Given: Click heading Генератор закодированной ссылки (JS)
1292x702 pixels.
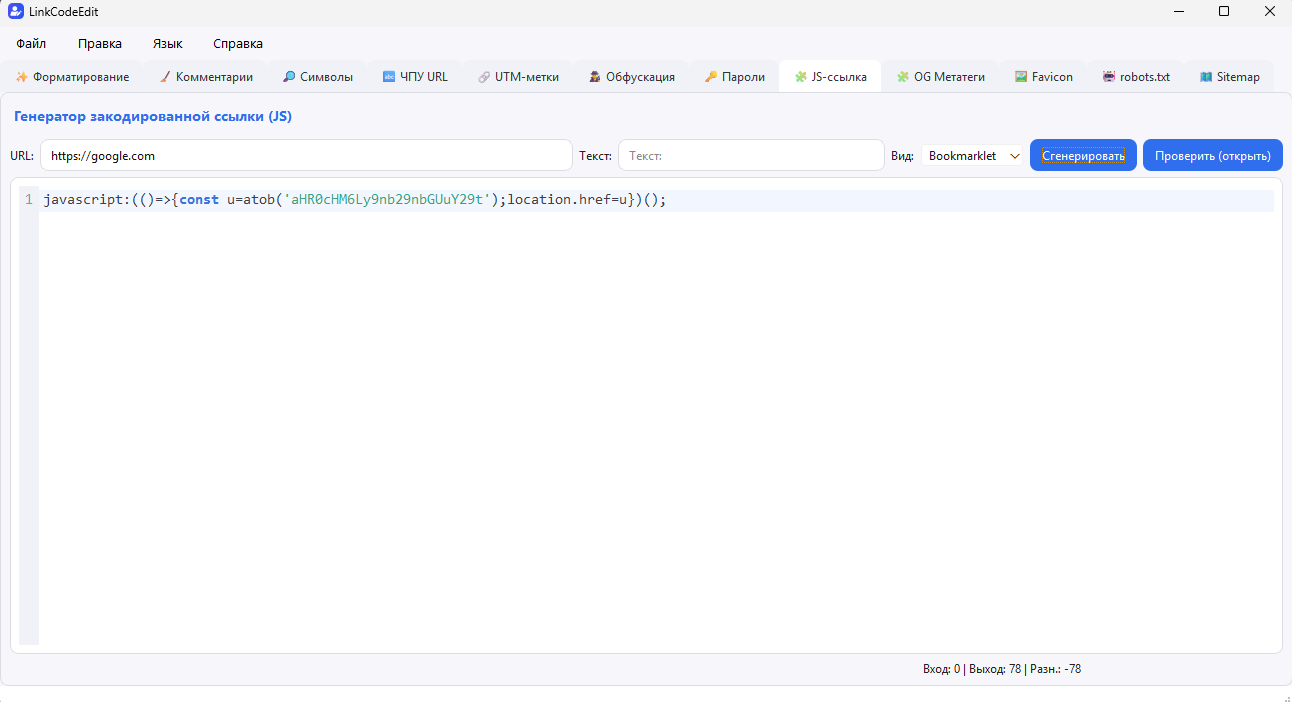Looking at the screenshot, I should coord(153,117).
